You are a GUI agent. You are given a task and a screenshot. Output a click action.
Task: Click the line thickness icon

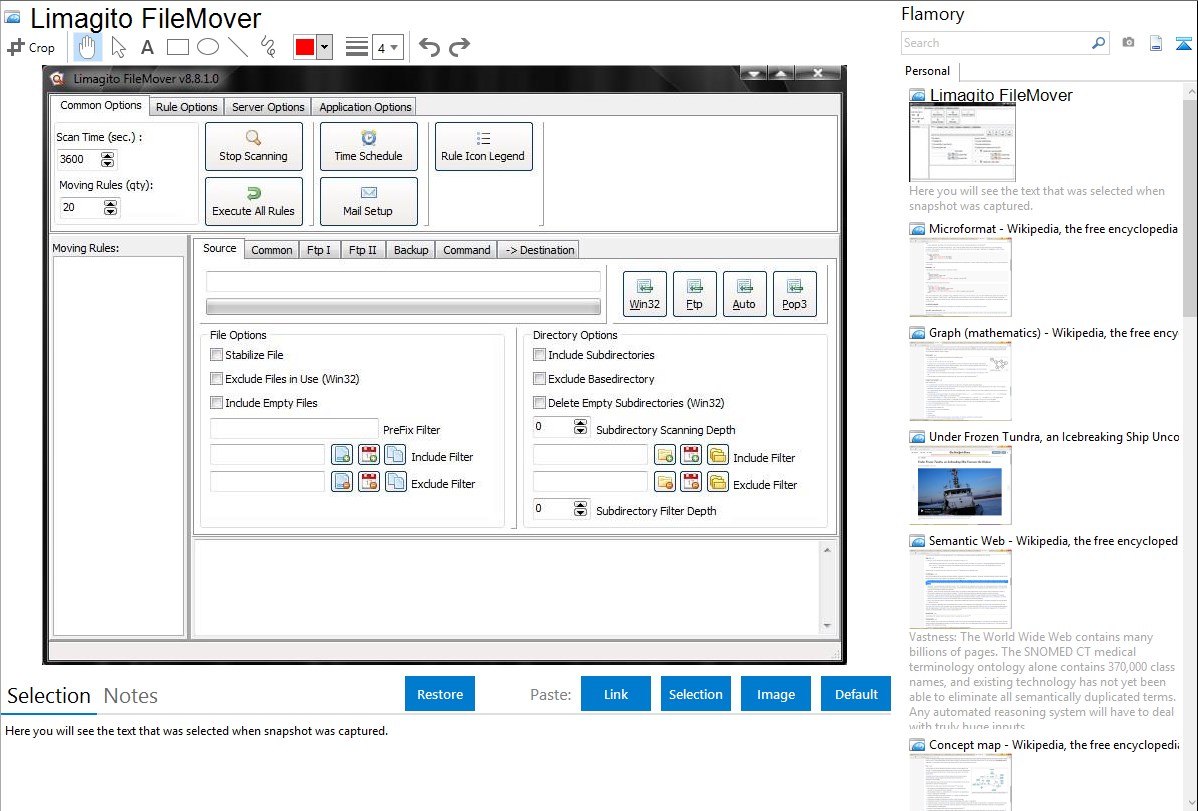[357, 47]
